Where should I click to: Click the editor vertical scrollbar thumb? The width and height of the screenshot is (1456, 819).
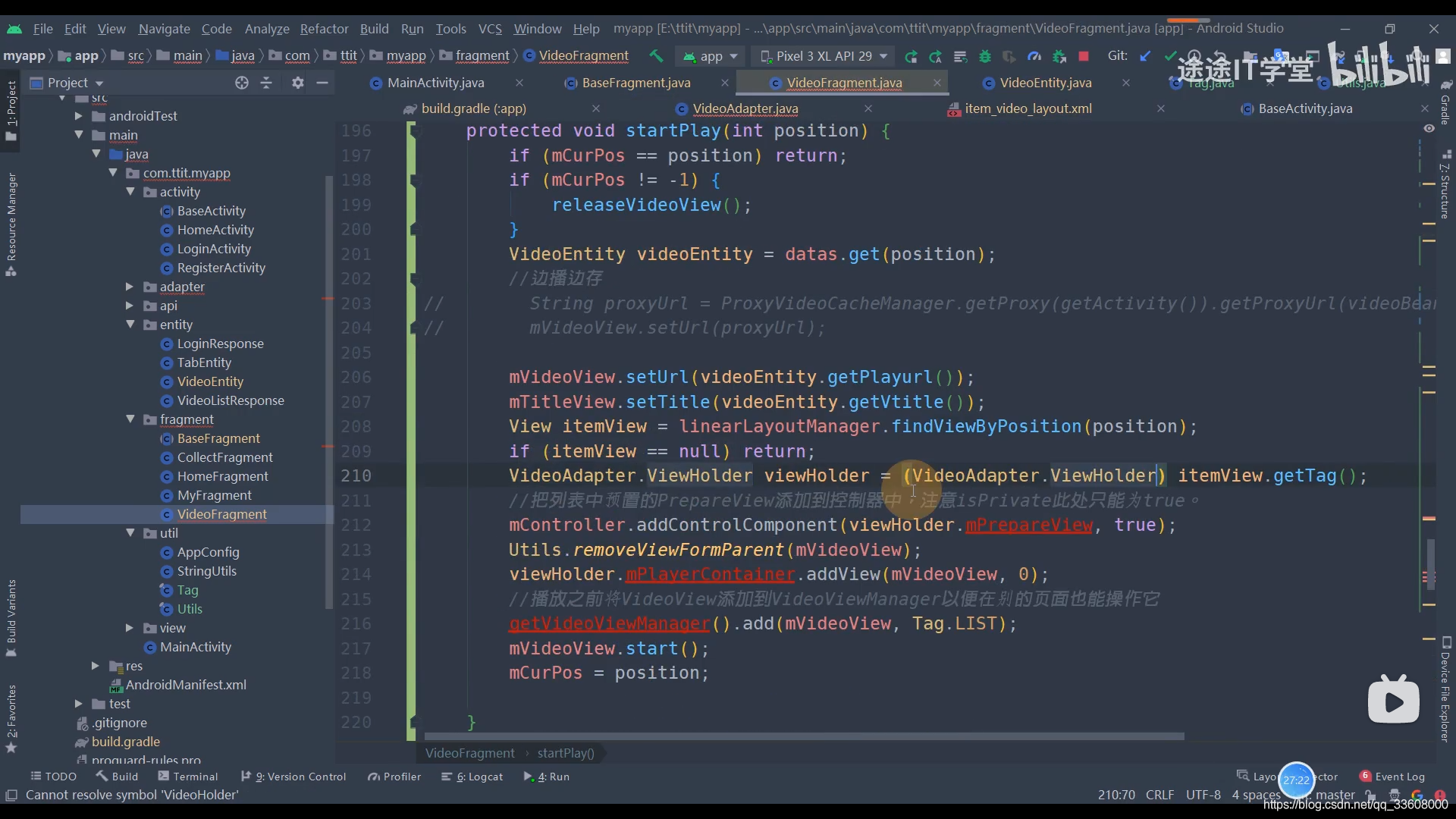pos(1430,564)
